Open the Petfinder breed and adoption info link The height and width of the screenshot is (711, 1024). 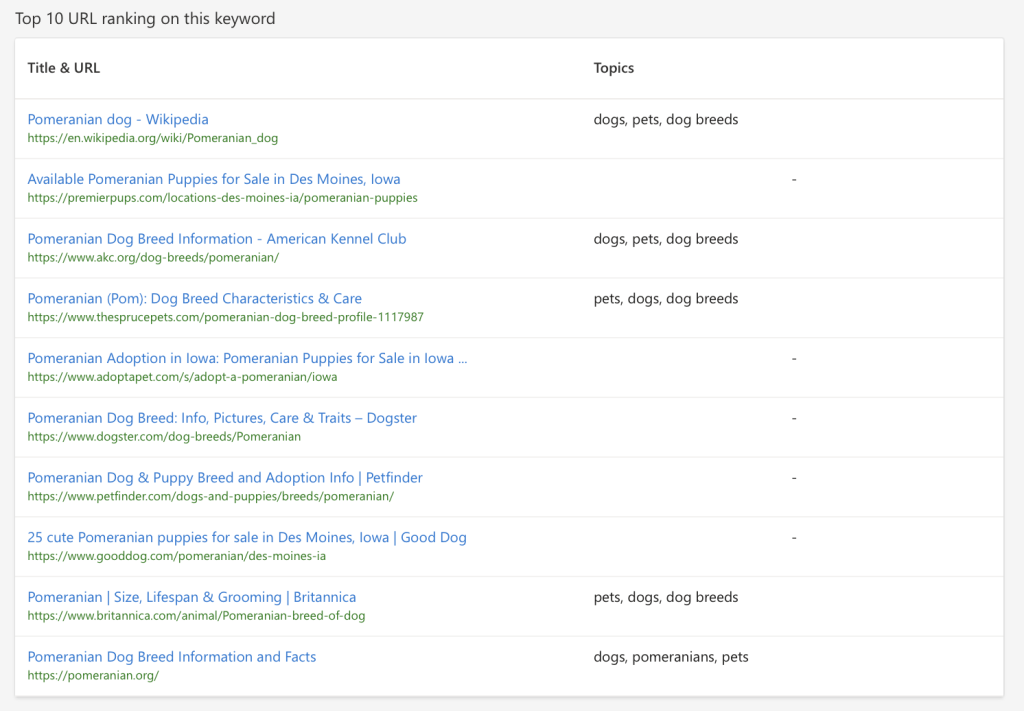click(x=225, y=478)
